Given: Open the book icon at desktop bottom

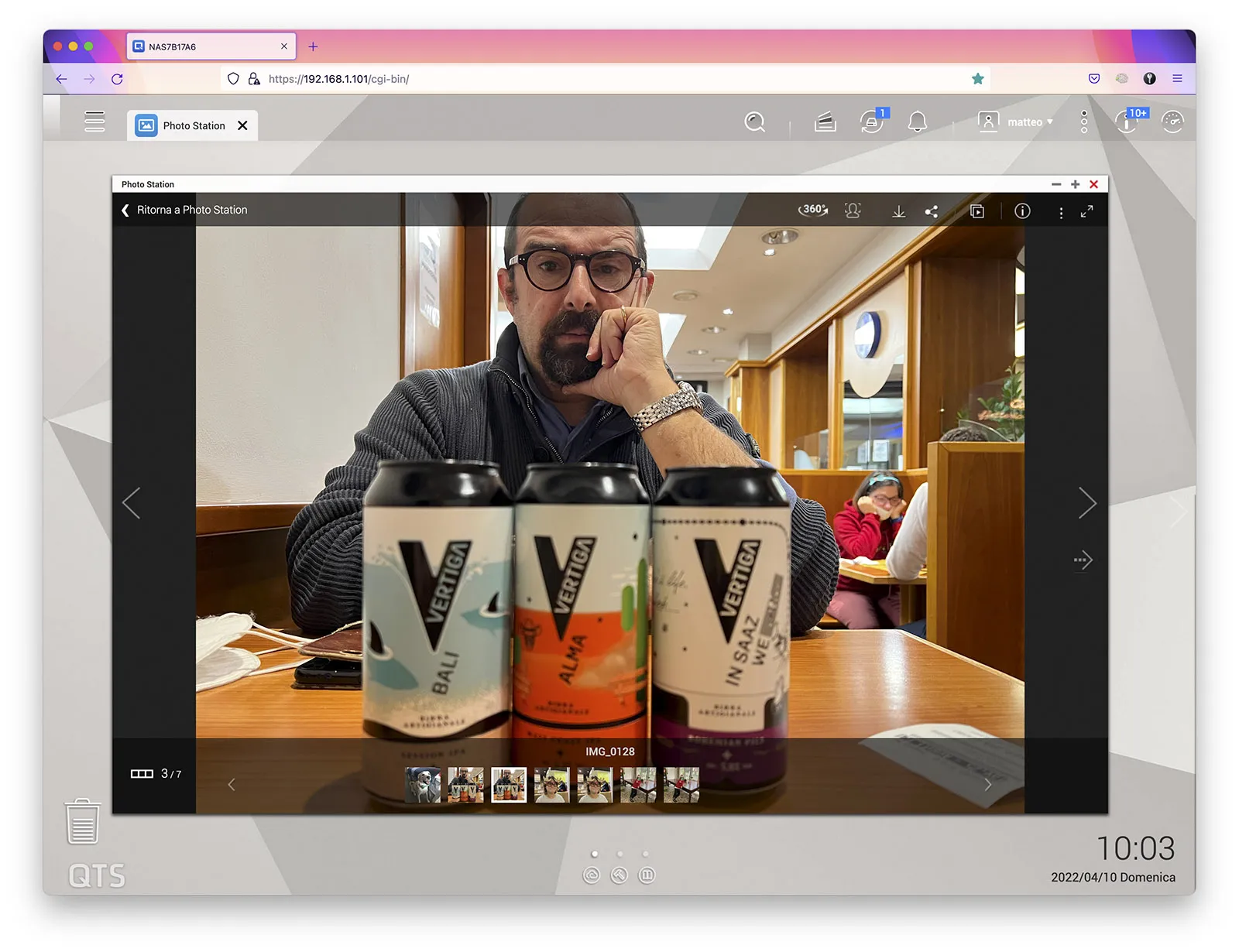Looking at the screenshot, I should pos(647,875).
